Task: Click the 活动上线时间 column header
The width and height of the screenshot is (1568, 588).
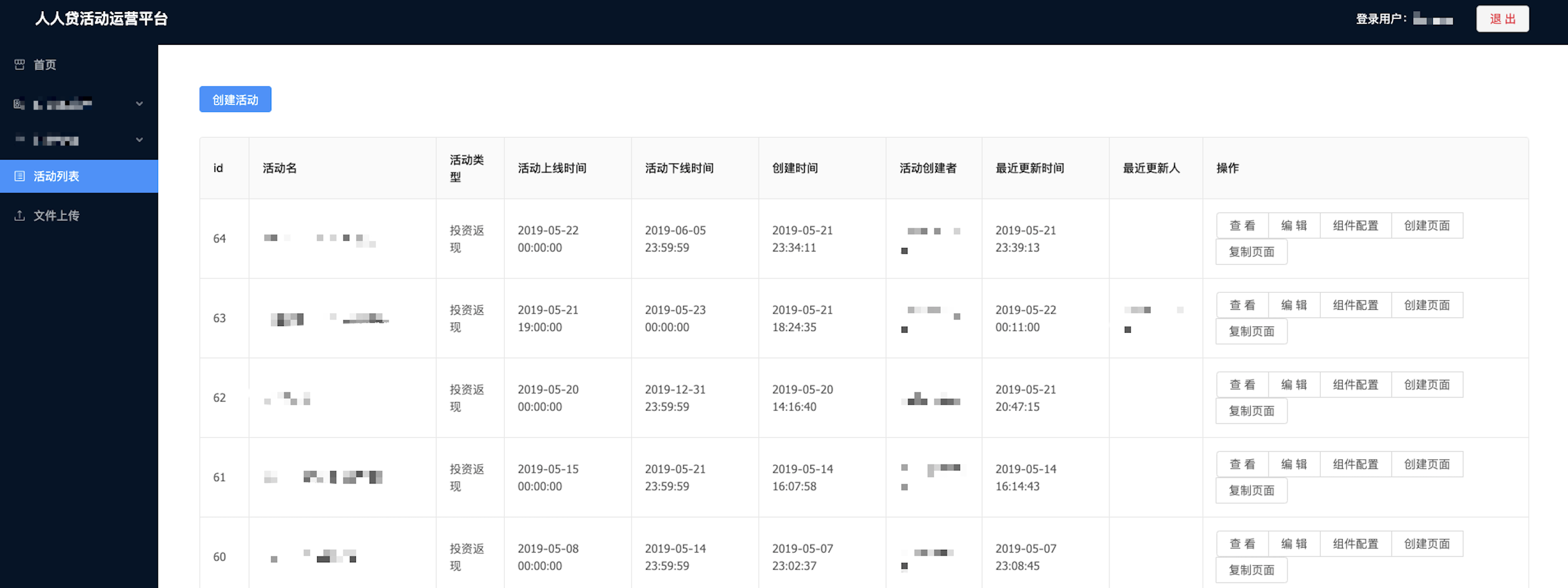Action: pos(552,169)
